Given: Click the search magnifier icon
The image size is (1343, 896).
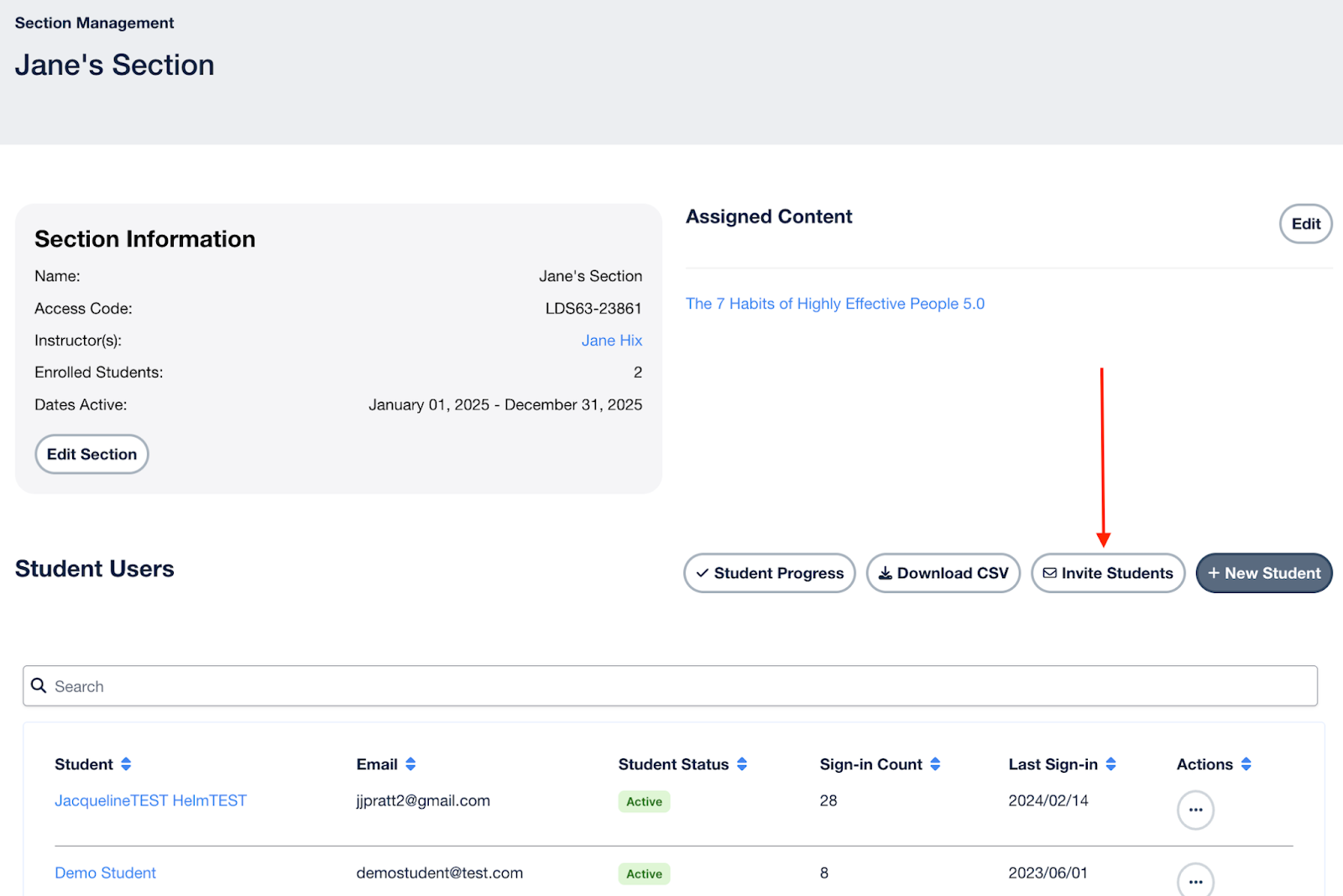Looking at the screenshot, I should tap(39, 686).
